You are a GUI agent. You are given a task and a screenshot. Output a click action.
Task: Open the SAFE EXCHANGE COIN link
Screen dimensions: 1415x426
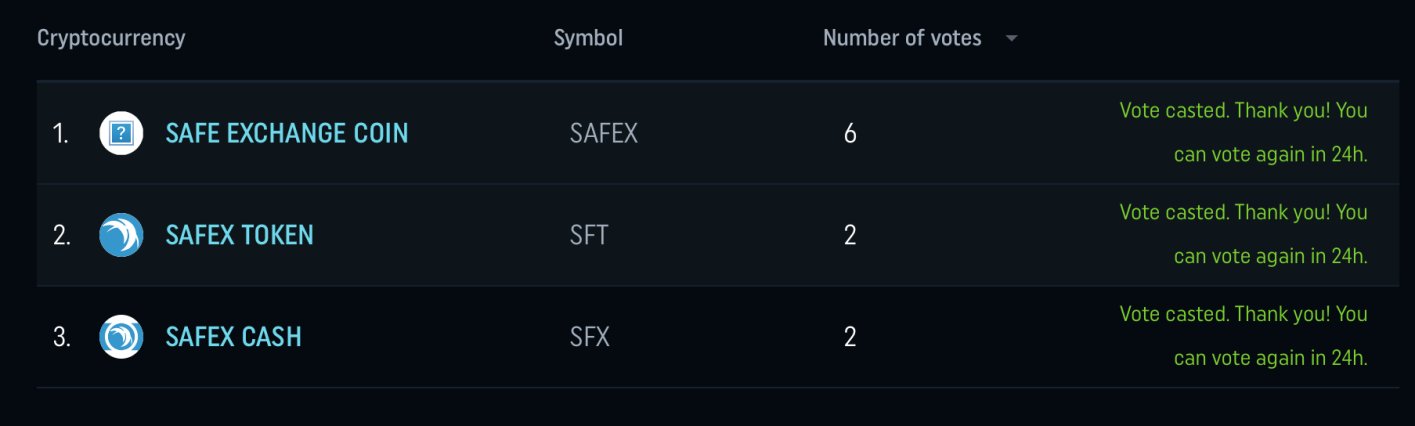287,133
